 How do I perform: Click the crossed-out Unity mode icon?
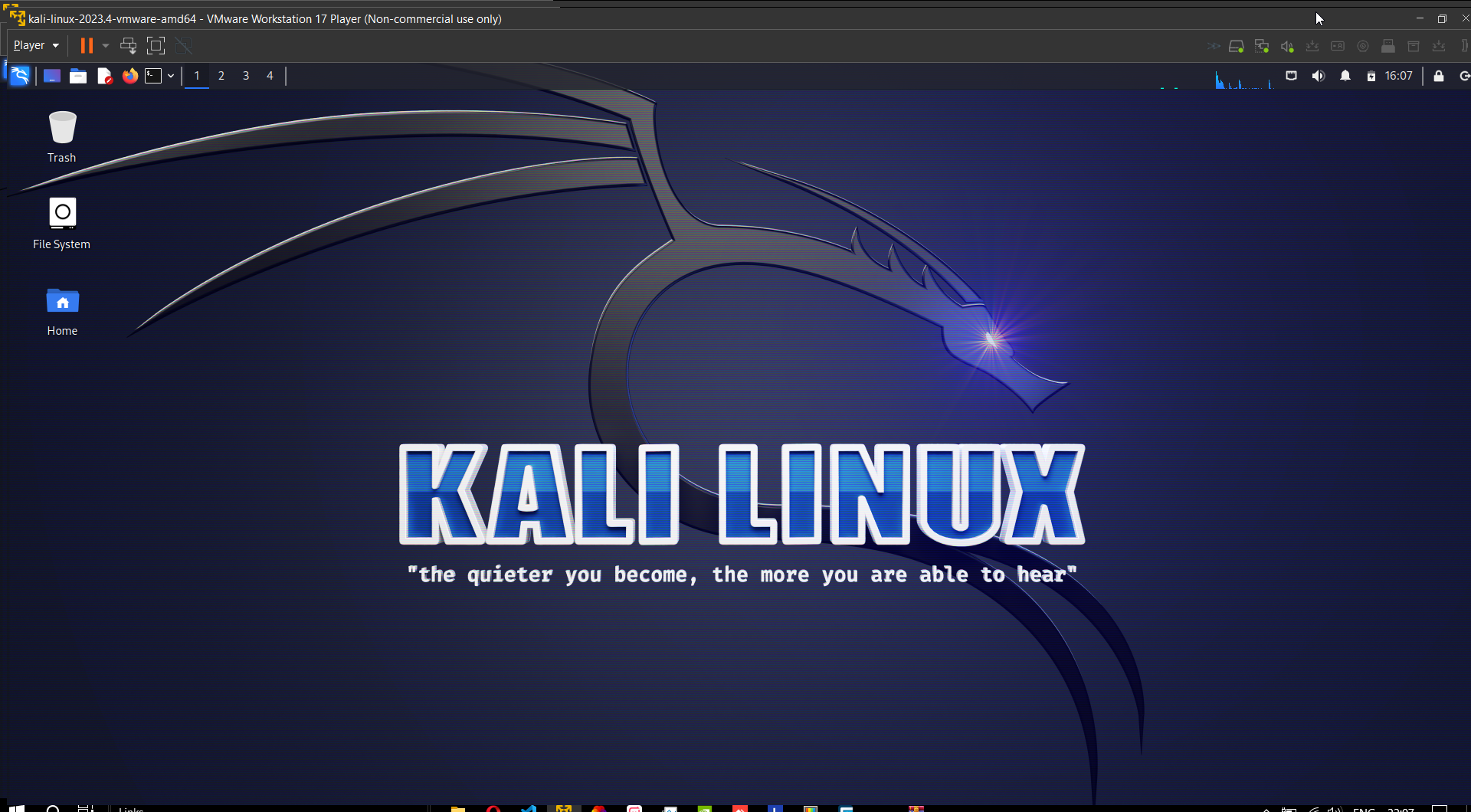184,45
